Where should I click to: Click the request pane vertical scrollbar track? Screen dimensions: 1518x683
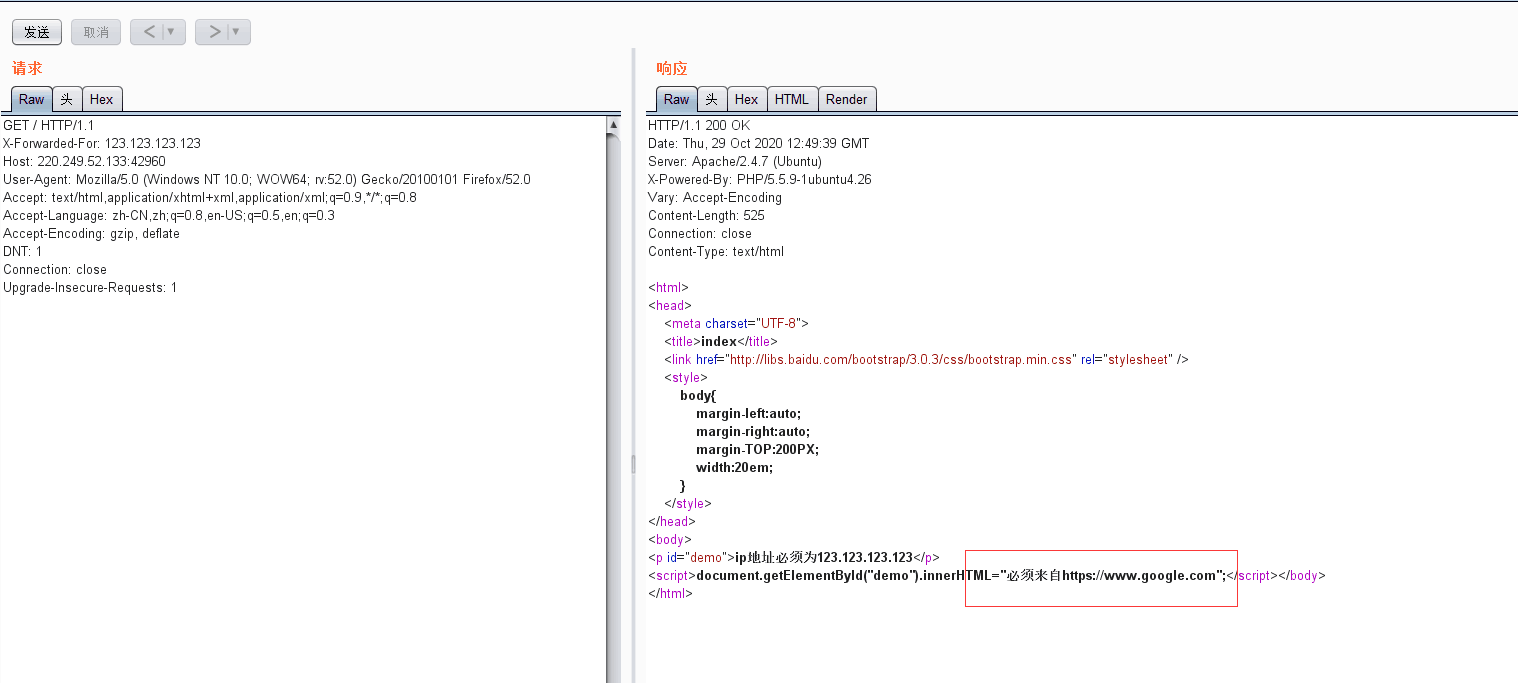coord(613,400)
